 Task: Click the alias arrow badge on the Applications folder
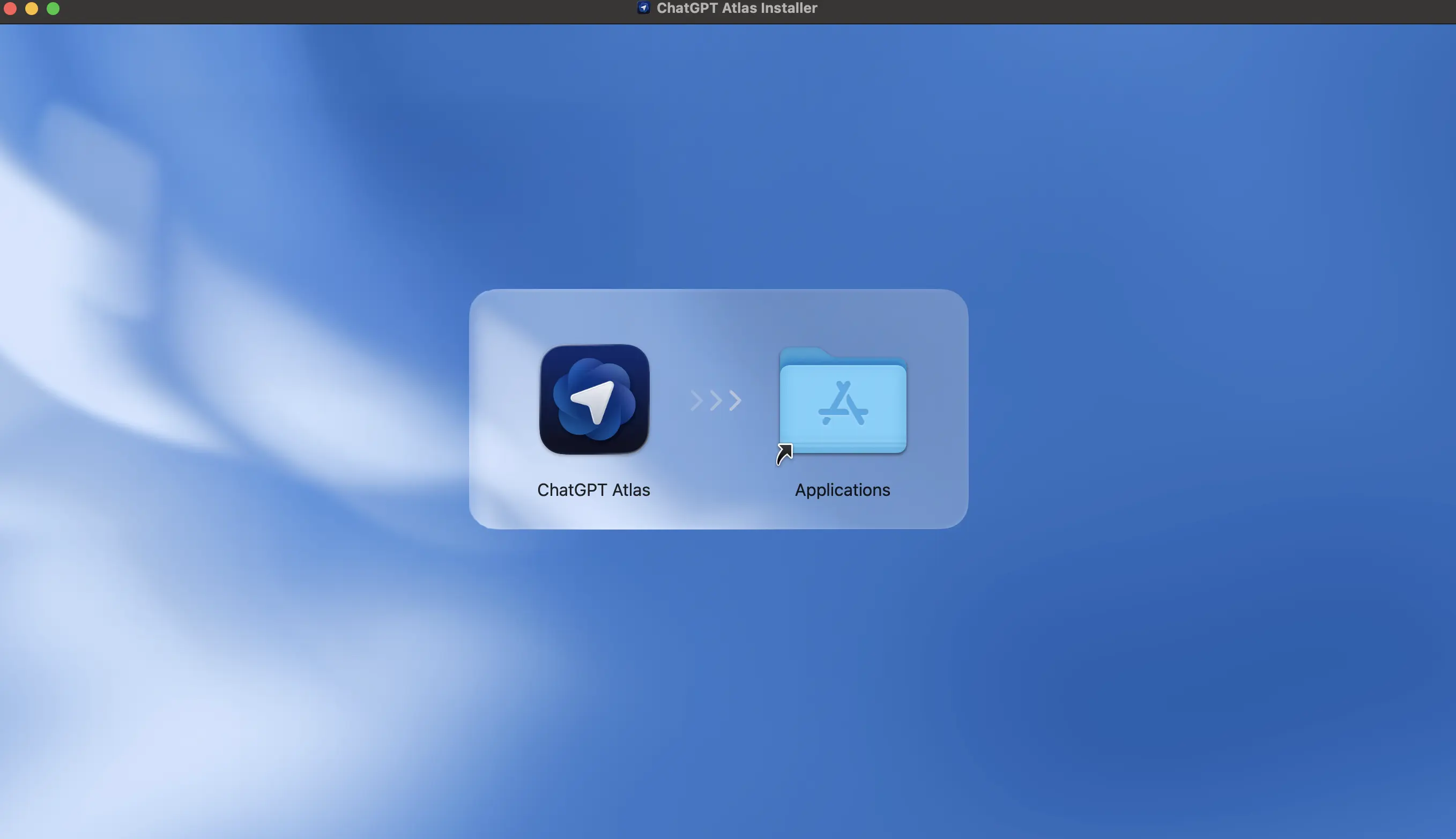pyautogui.click(x=785, y=455)
